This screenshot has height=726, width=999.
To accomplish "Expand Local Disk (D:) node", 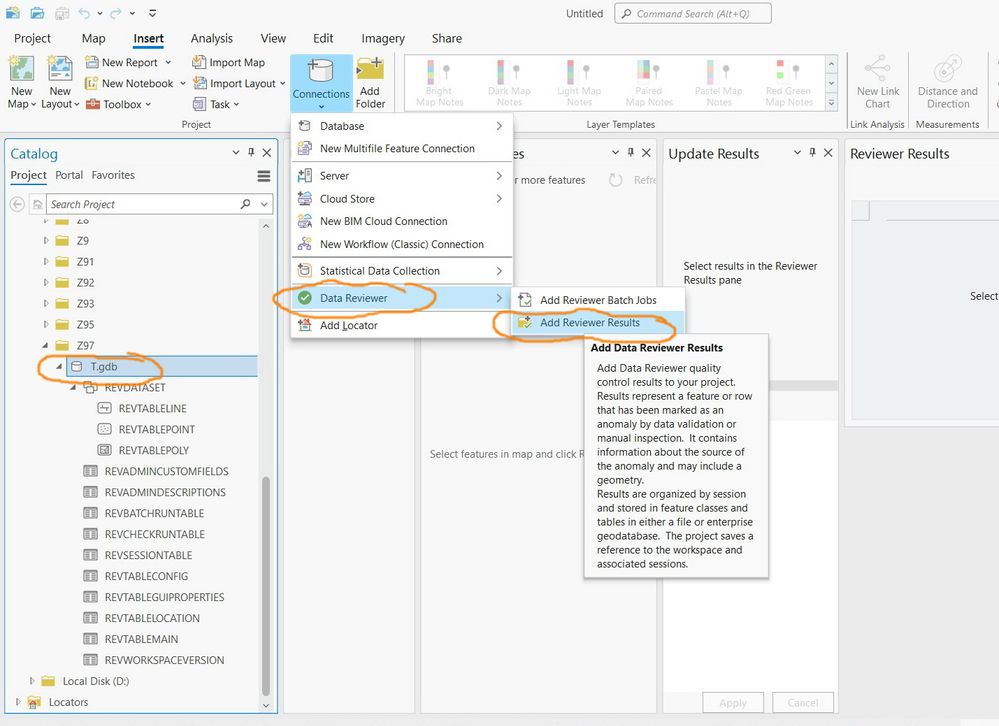I will coord(32,681).
